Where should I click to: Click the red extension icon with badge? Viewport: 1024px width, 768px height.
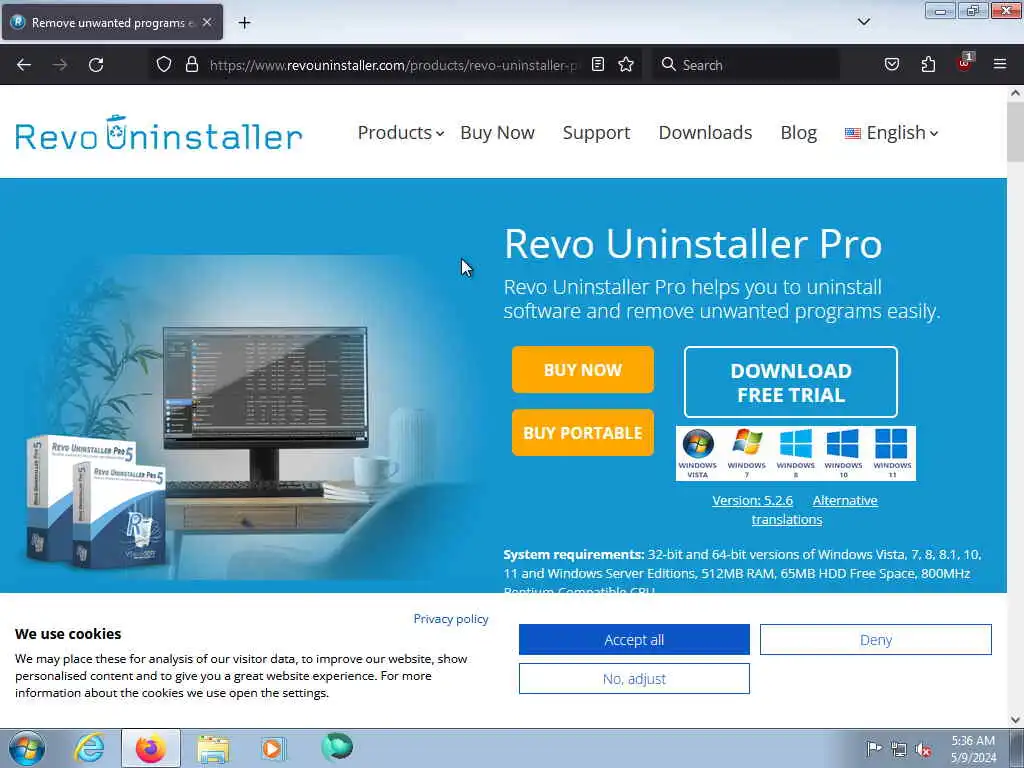pyautogui.click(x=965, y=63)
